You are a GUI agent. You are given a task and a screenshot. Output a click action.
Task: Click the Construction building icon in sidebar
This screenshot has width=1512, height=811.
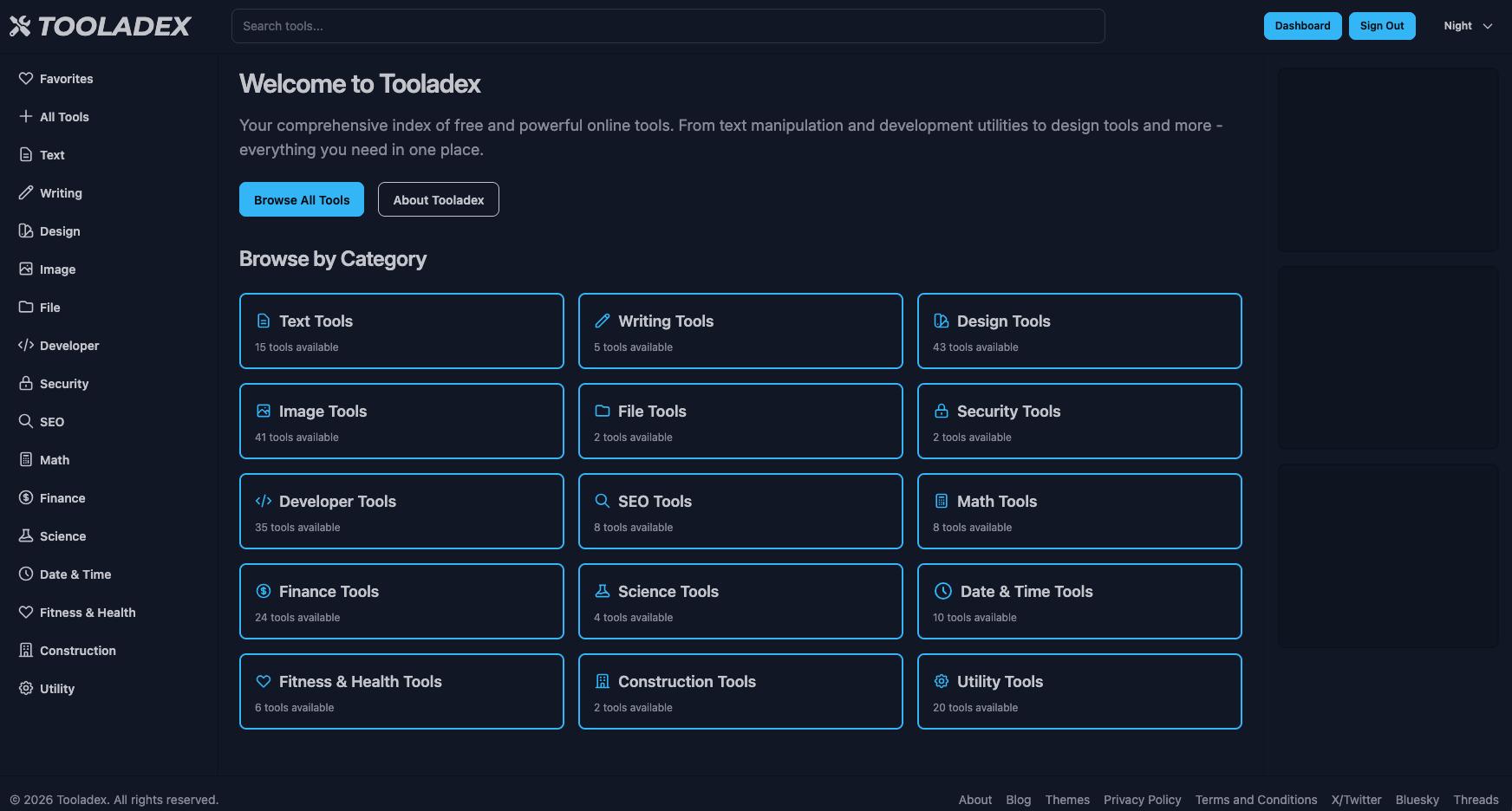[x=26, y=651]
